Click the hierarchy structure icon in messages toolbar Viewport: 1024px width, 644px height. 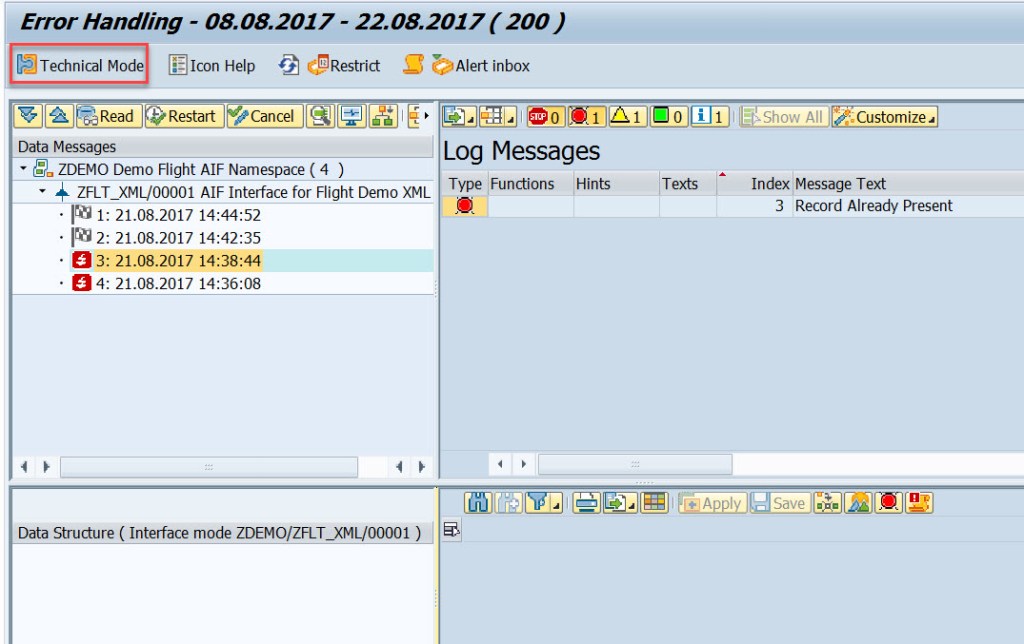click(383, 116)
